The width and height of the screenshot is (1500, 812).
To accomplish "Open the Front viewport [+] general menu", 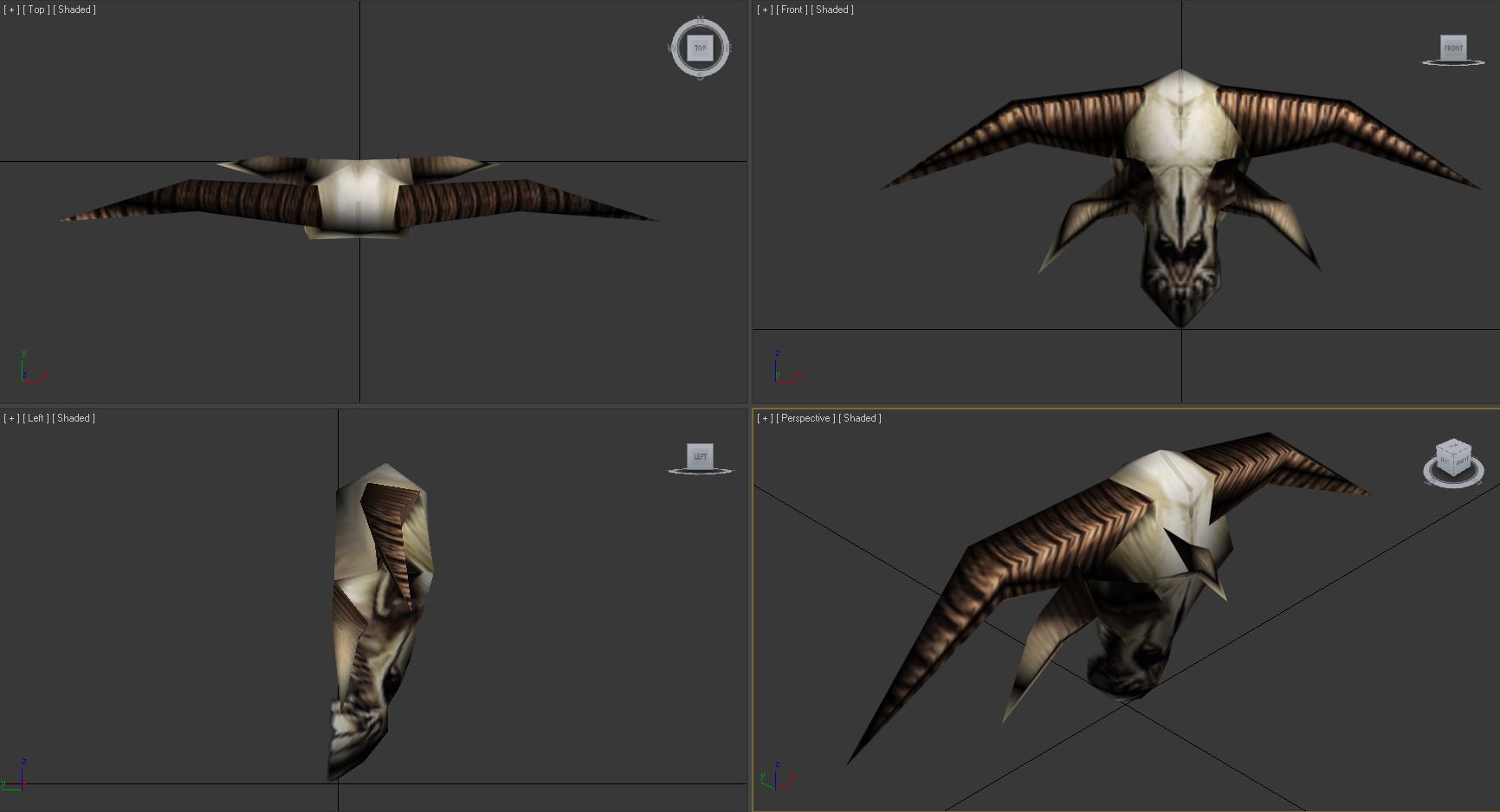I will click(765, 10).
